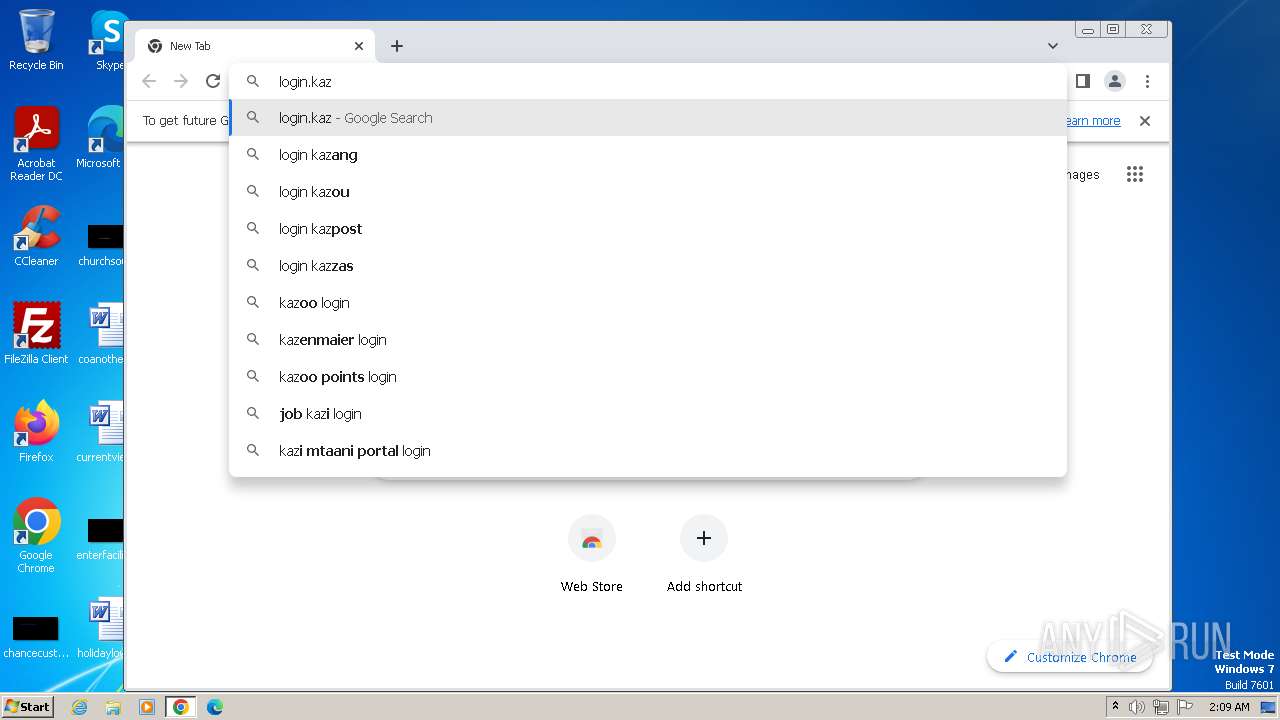Reload the current page
The height and width of the screenshot is (720, 1280).
213,81
